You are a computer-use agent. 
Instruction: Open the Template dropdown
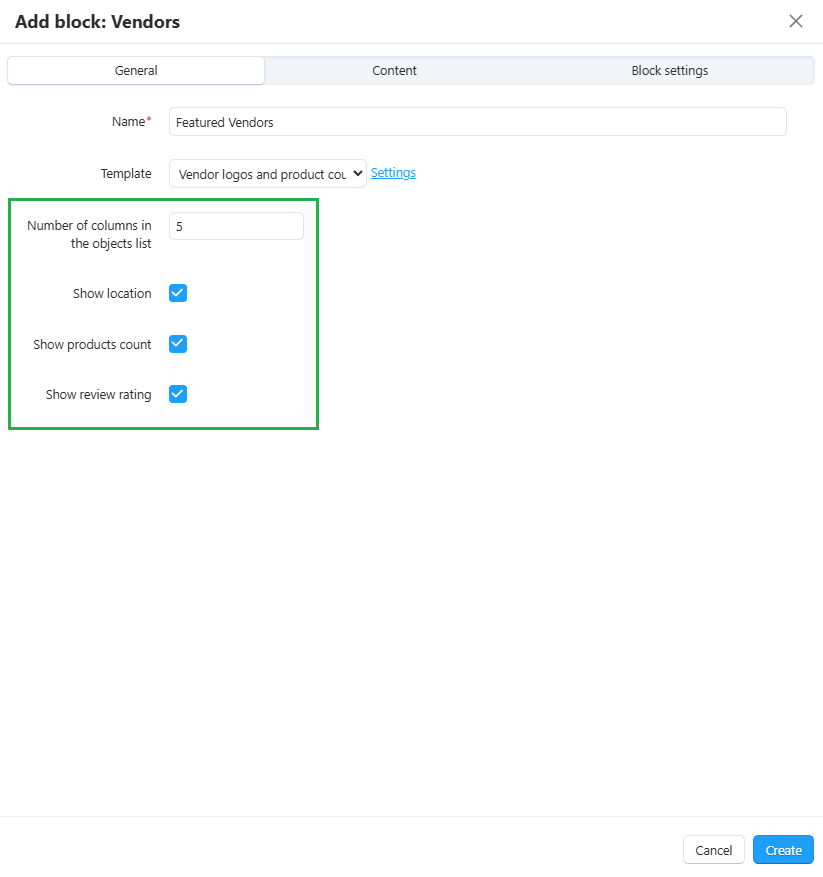[267, 174]
